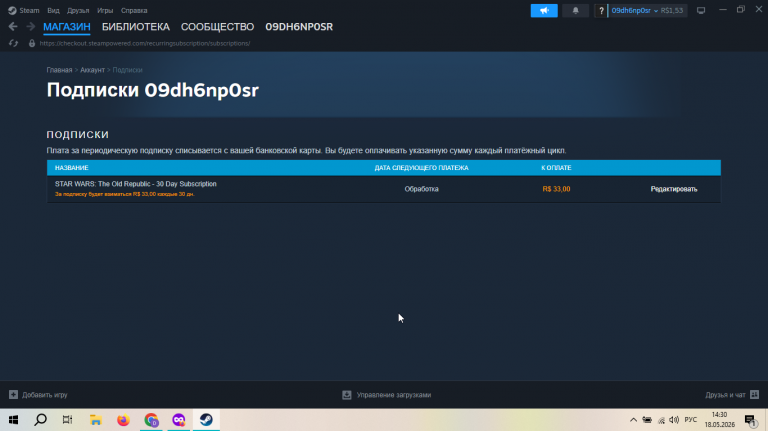
Task: Launch Firefox from the taskbar
Action: [123, 420]
